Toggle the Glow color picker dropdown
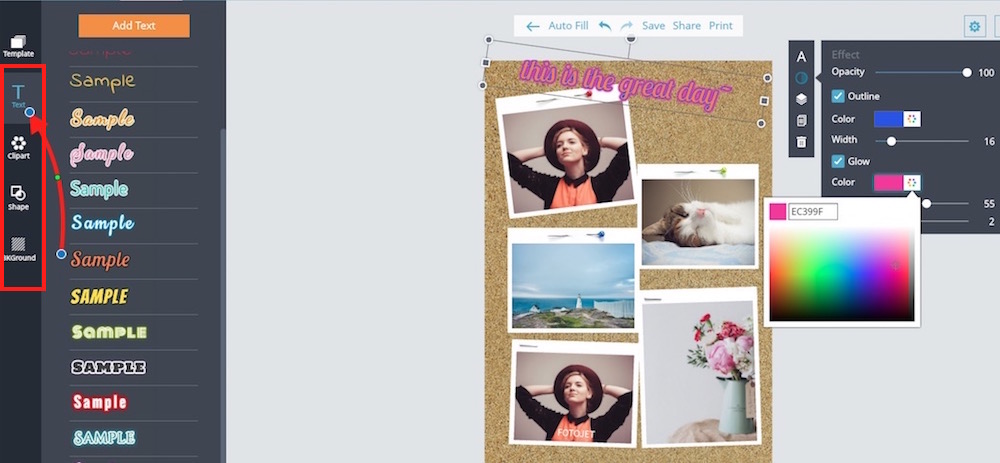The height and width of the screenshot is (463, 1000). (911, 182)
